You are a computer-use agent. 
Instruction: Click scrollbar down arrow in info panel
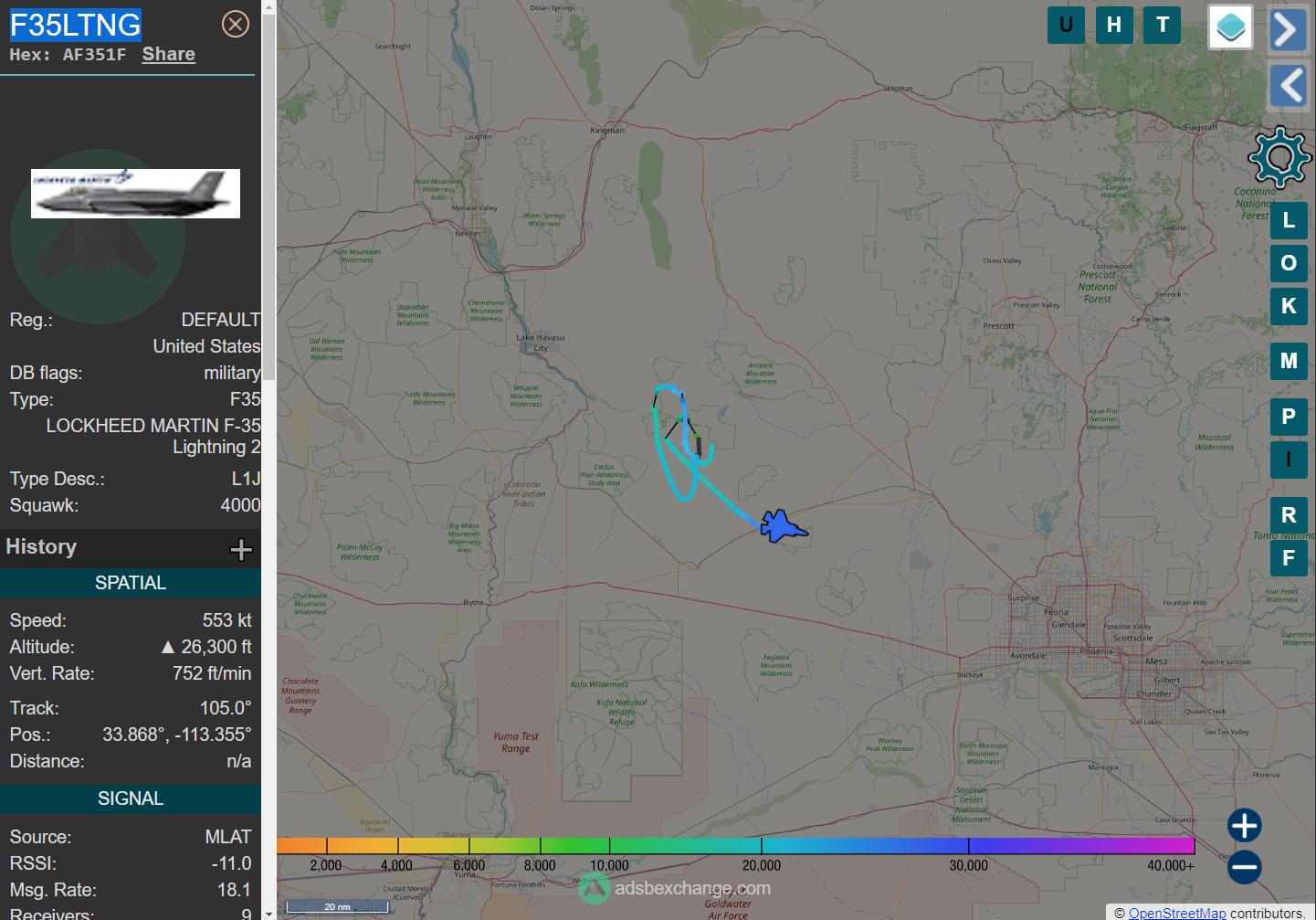pos(268,913)
